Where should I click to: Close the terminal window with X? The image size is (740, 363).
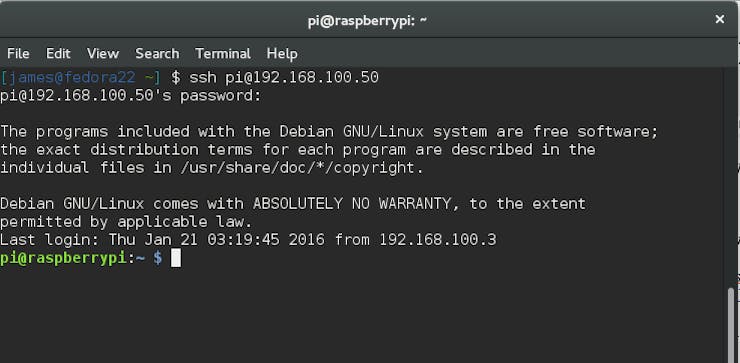720,19
